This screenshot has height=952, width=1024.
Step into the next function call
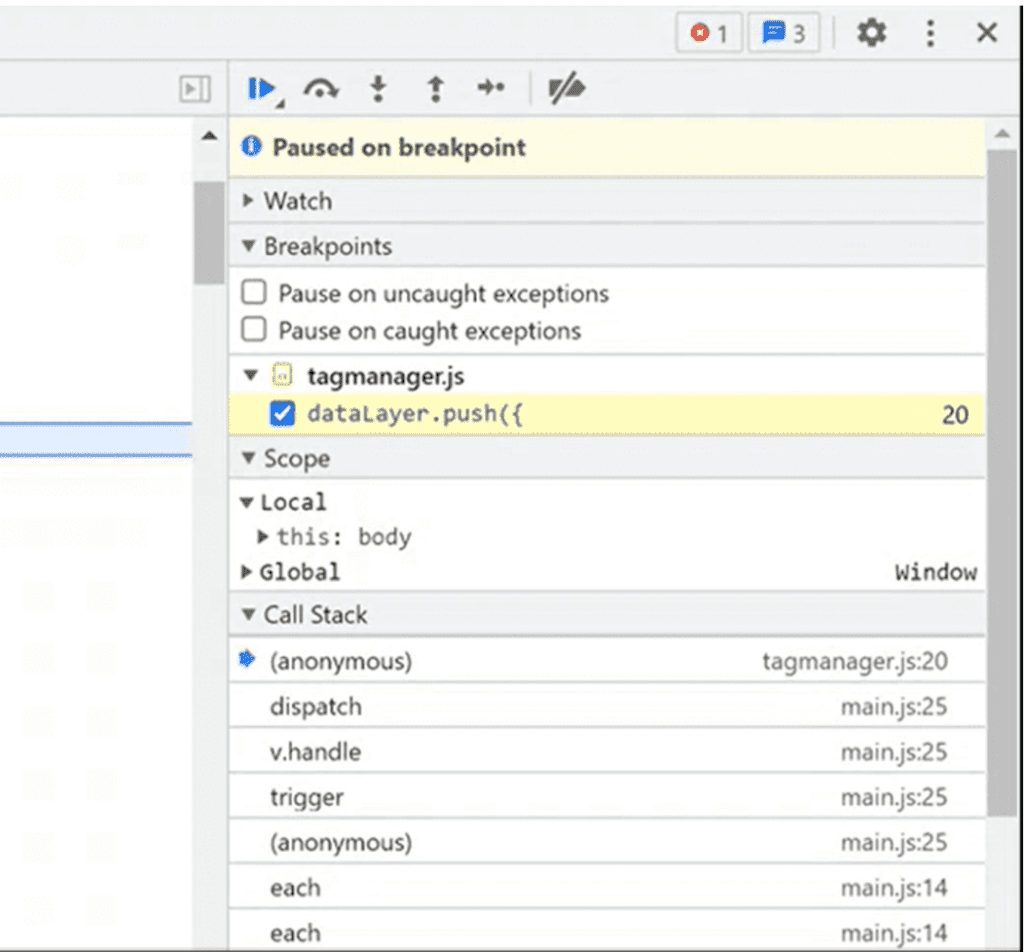[x=378, y=88]
